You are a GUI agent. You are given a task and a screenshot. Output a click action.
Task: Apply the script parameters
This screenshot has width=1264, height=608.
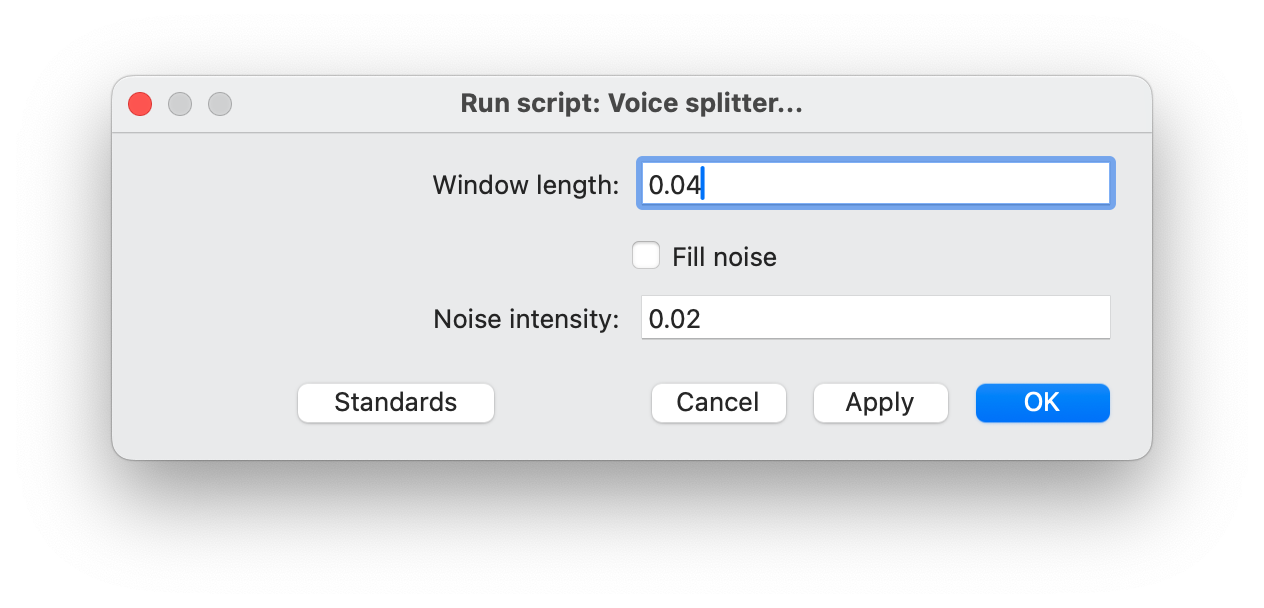point(880,402)
